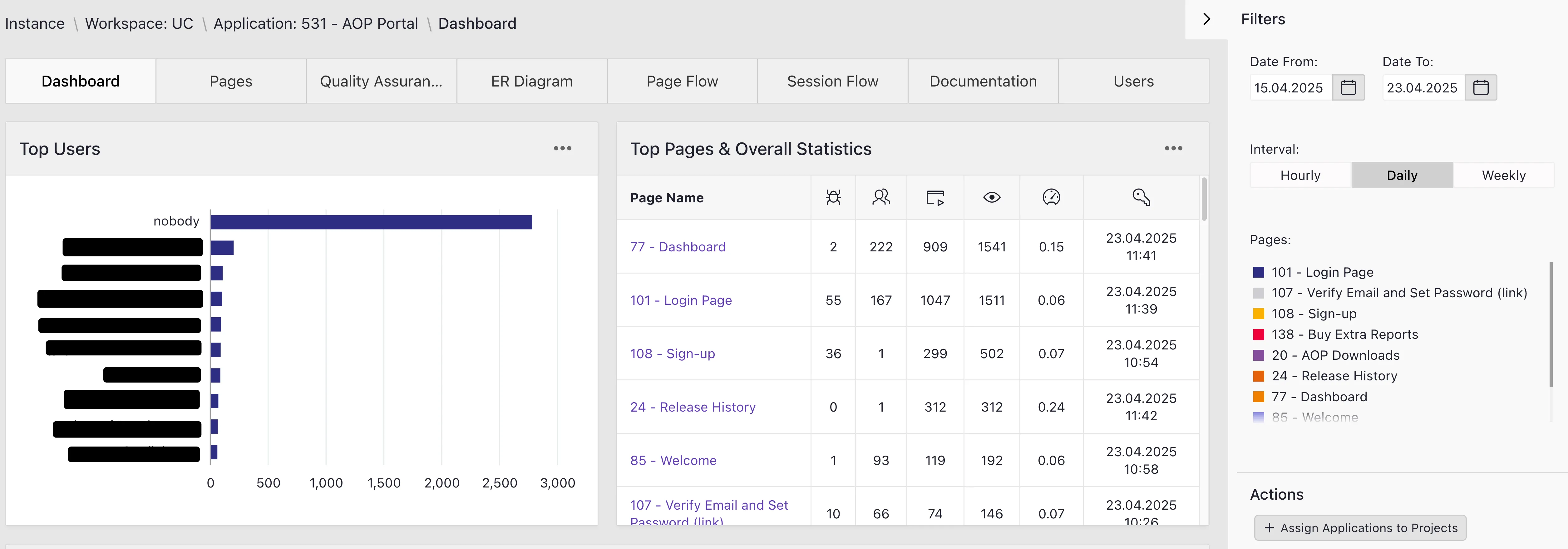The image size is (1568, 549).
Task: Click the eye icon column header
Action: (x=992, y=197)
